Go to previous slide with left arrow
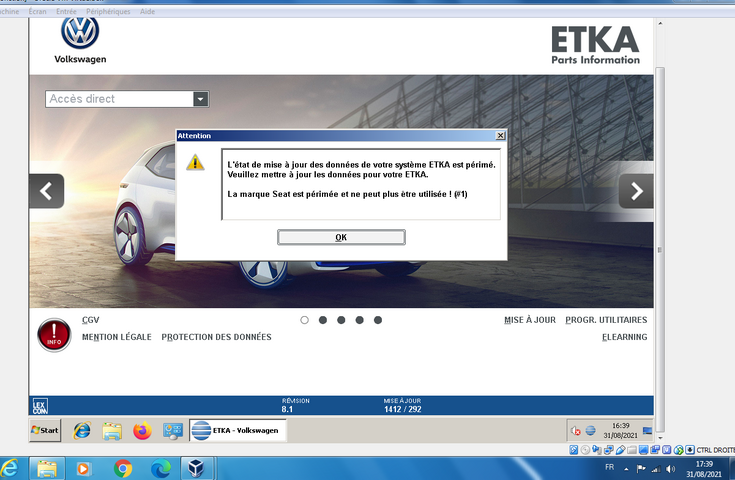This screenshot has height=480, width=735. 46,191
